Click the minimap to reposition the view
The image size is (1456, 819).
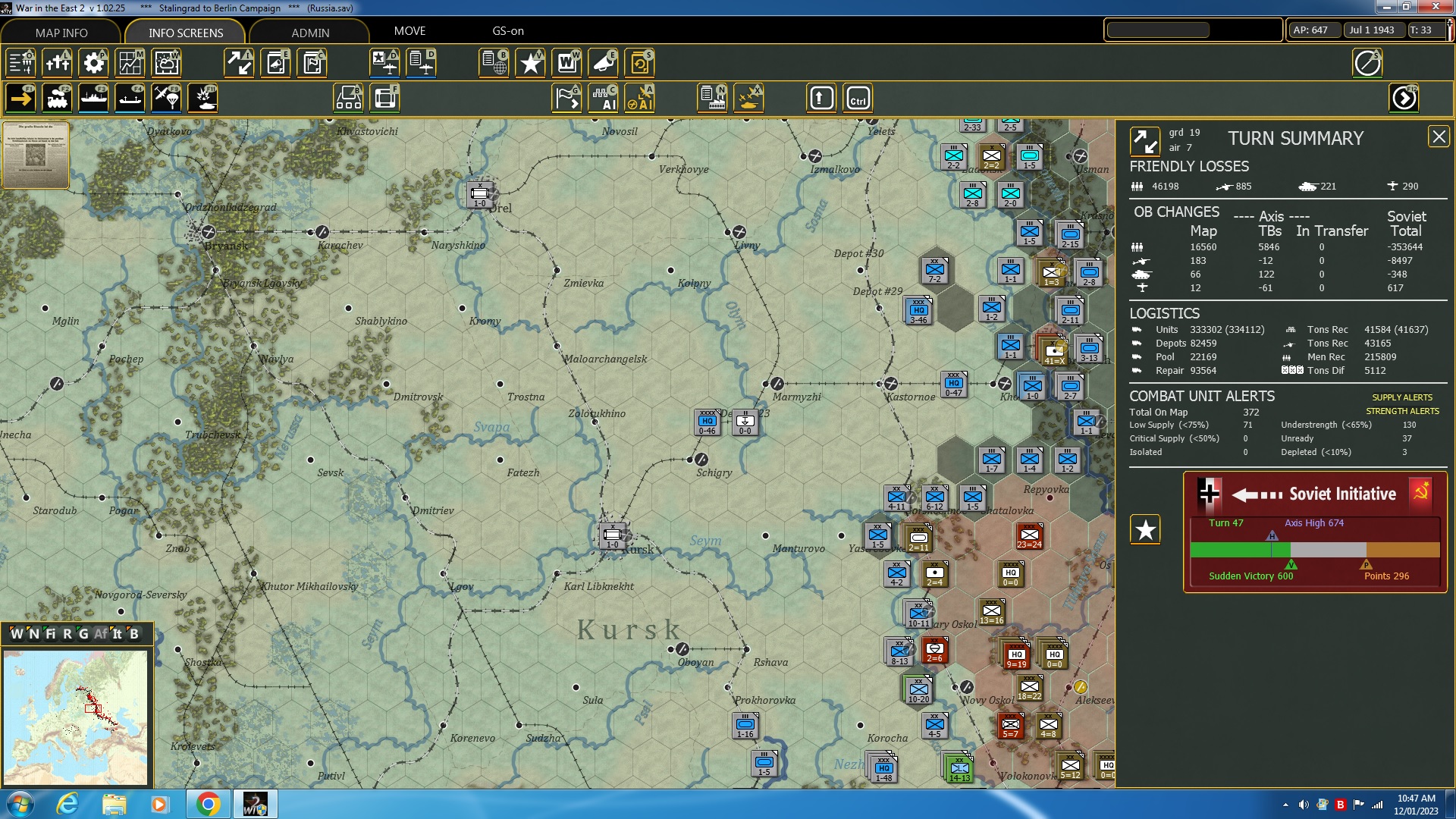[76, 717]
